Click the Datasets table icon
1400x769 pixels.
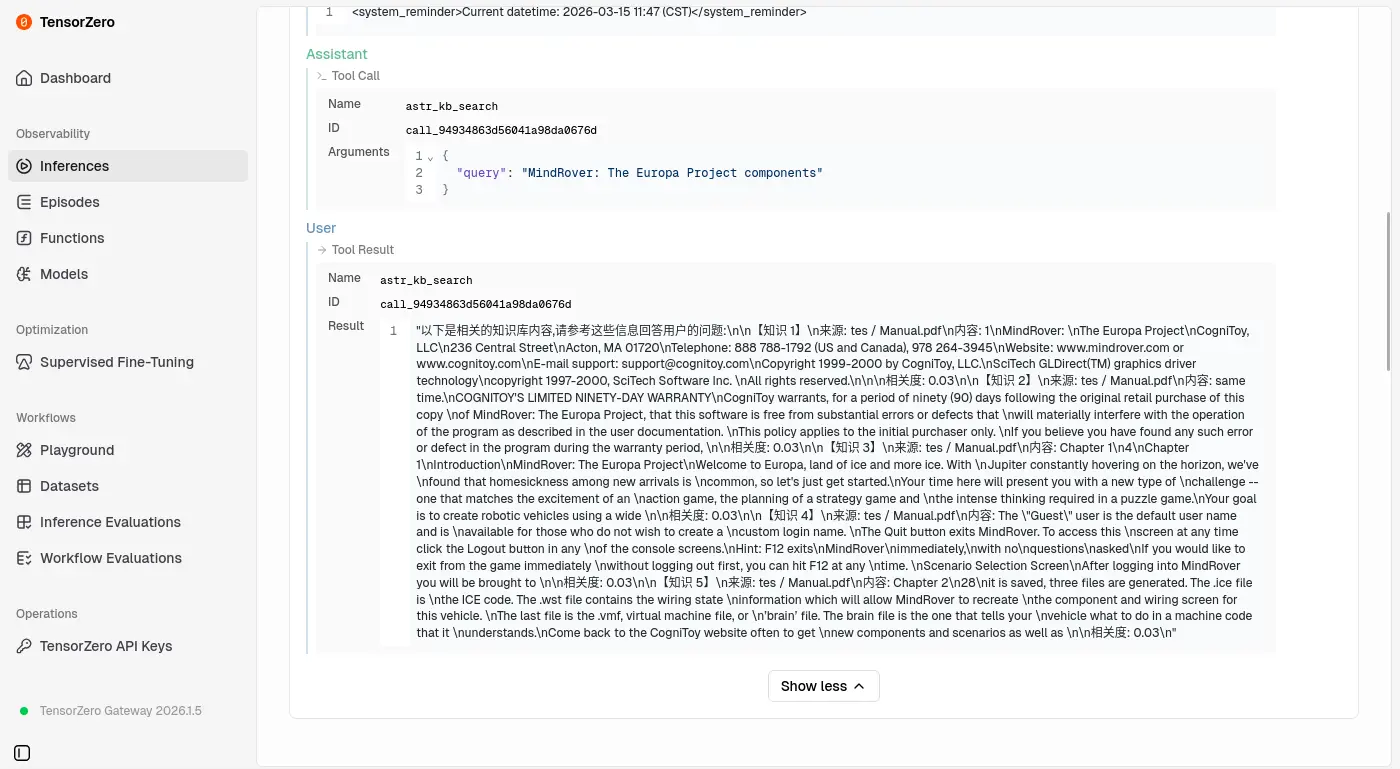[24, 486]
